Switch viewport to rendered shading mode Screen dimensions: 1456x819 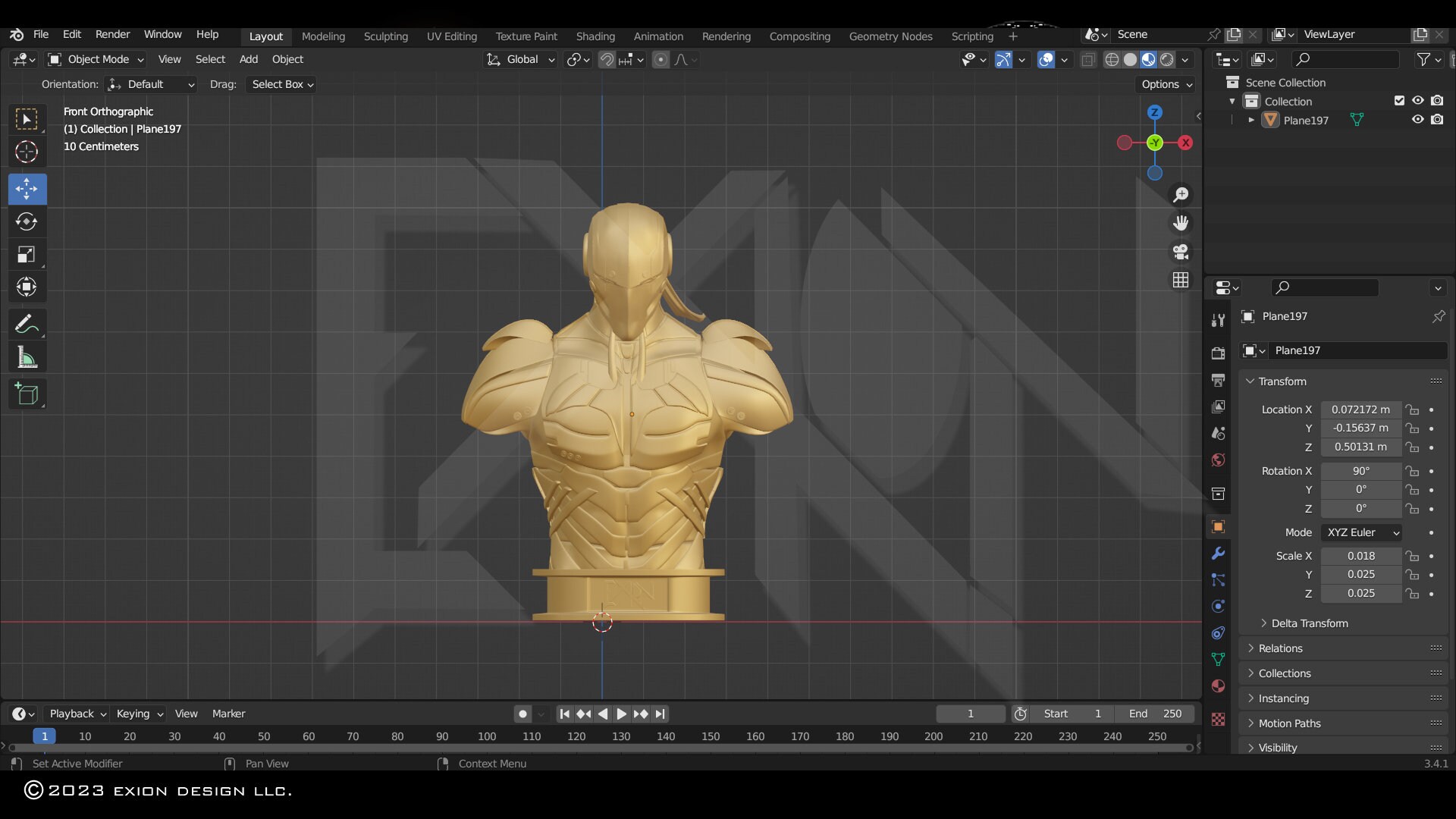(1167, 59)
